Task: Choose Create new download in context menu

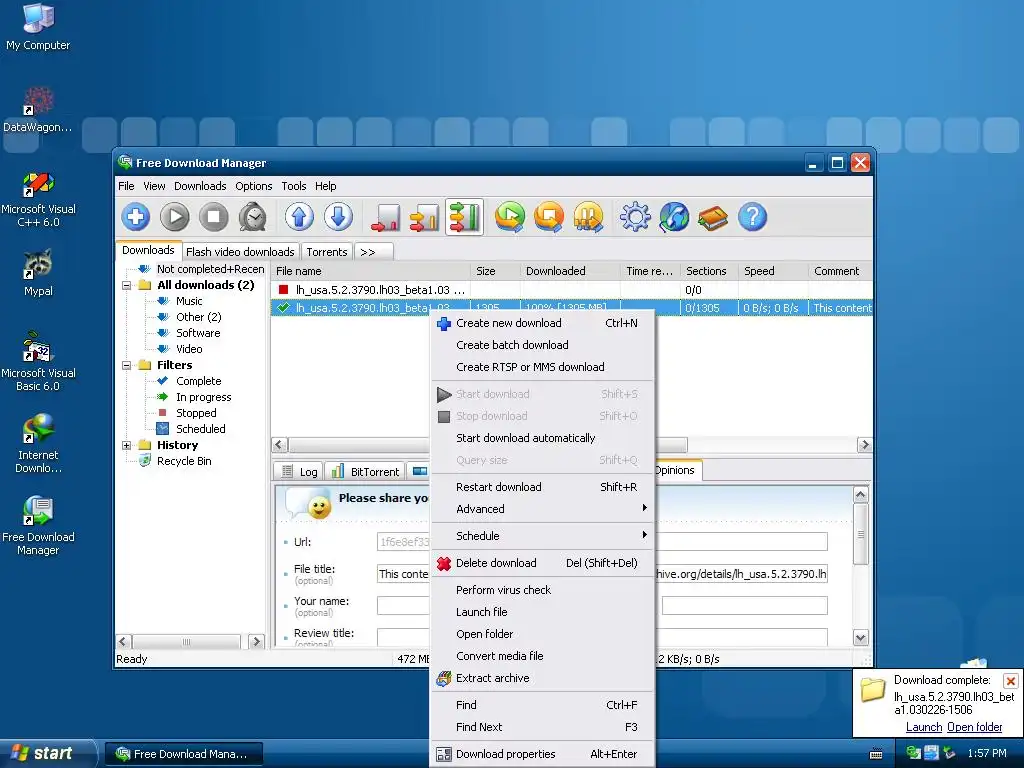Action: [542, 323]
